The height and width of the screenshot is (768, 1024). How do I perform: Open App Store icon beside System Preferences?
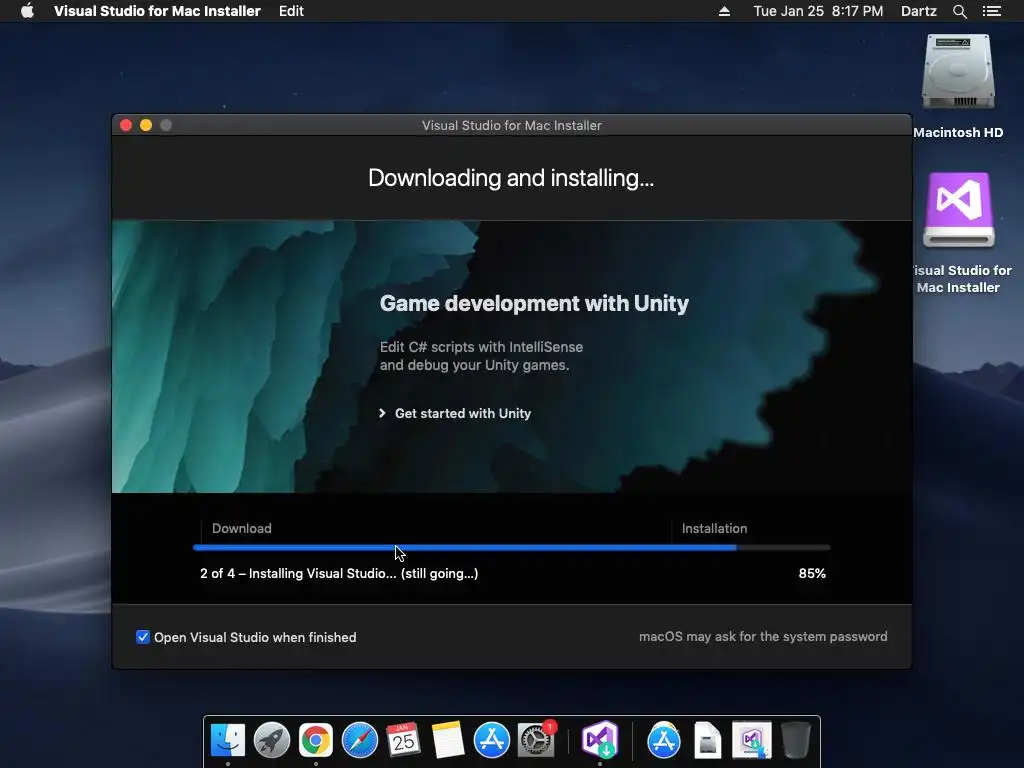492,741
